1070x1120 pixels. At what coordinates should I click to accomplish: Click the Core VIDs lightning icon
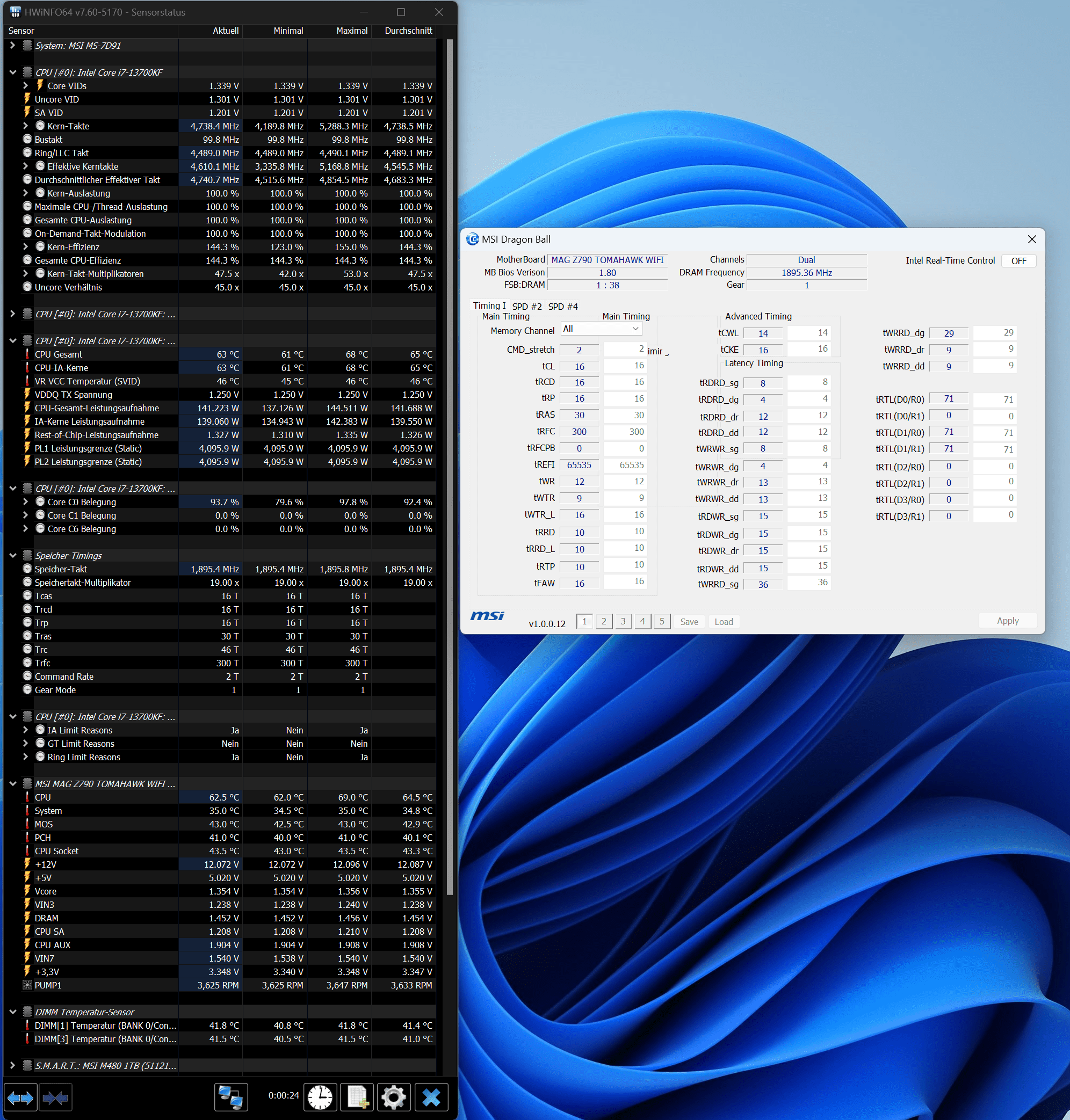40,85
